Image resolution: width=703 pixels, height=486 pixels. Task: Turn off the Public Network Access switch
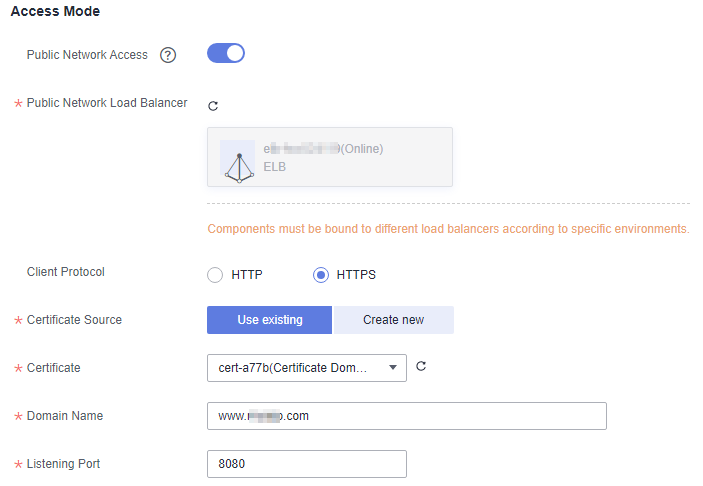coord(226,53)
